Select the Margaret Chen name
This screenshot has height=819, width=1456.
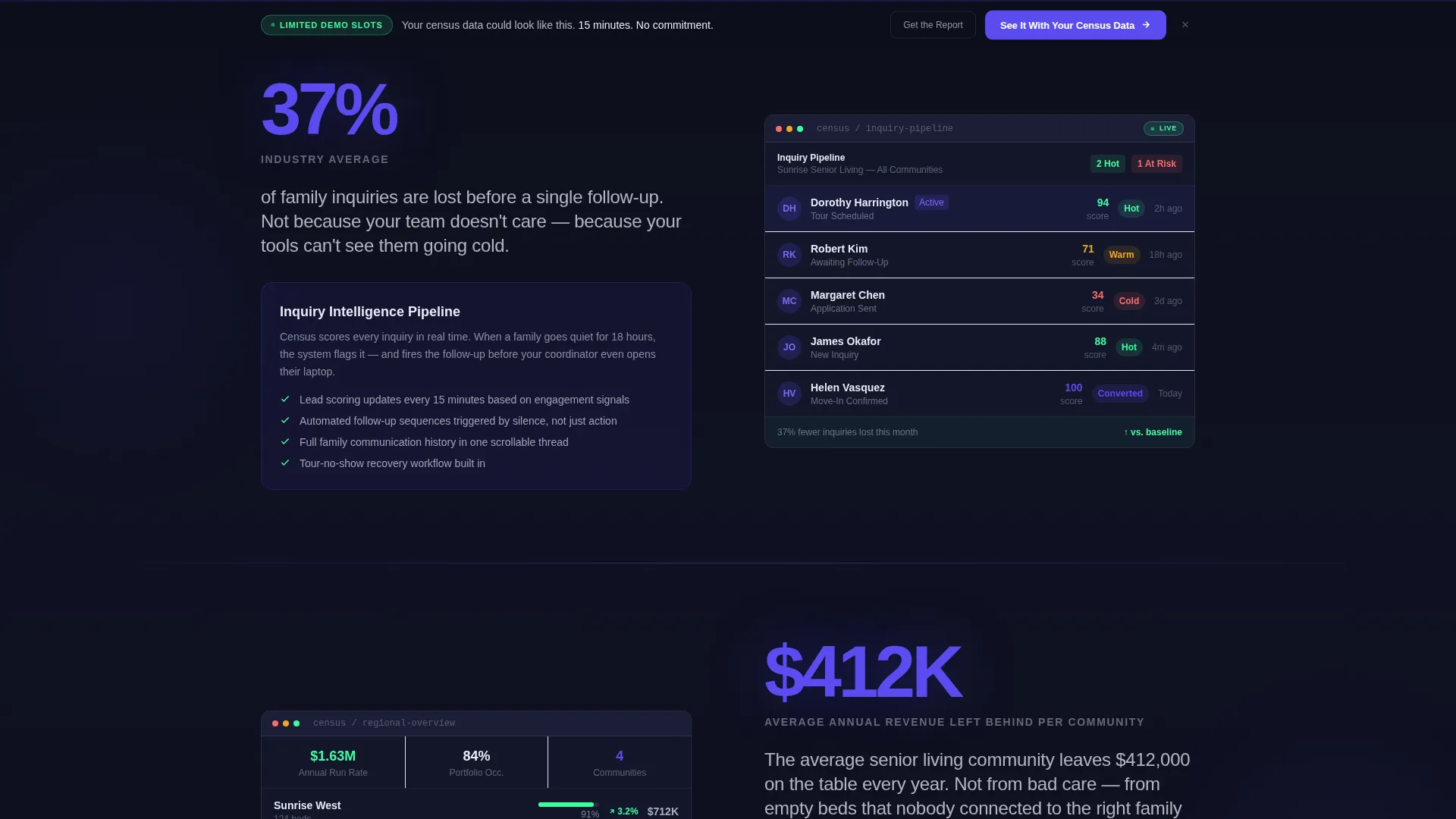(848, 295)
